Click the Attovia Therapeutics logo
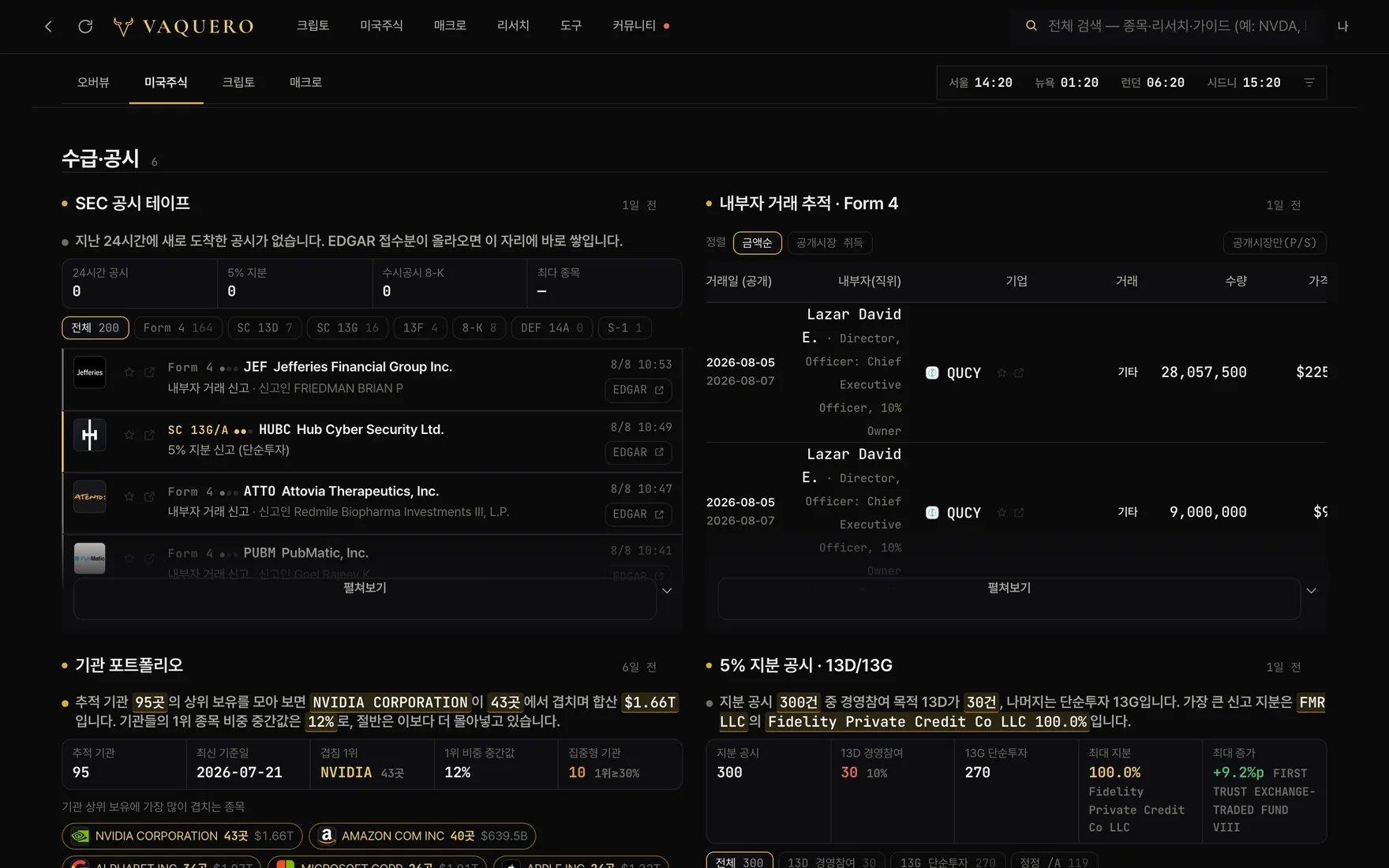The height and width of the screenshot is (868, 1389). (x=90, y=496)
